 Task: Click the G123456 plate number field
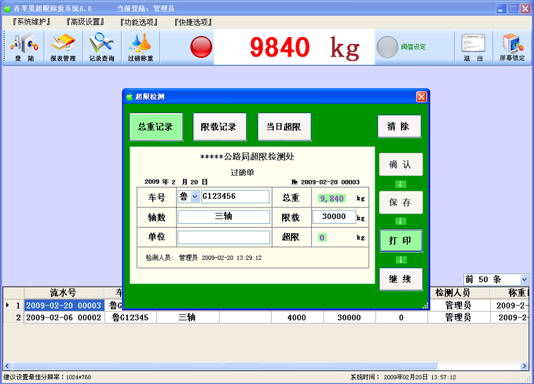[235, 197]
